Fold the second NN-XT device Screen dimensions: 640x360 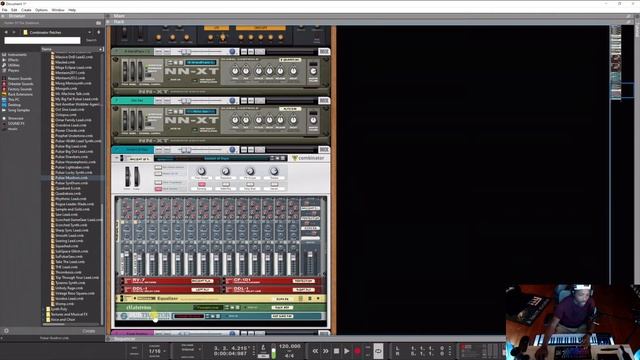[x=116, y=101]
